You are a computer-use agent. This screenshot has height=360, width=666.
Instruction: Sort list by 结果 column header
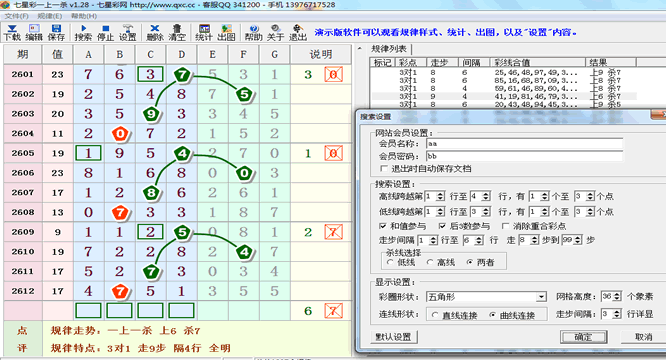611,62
